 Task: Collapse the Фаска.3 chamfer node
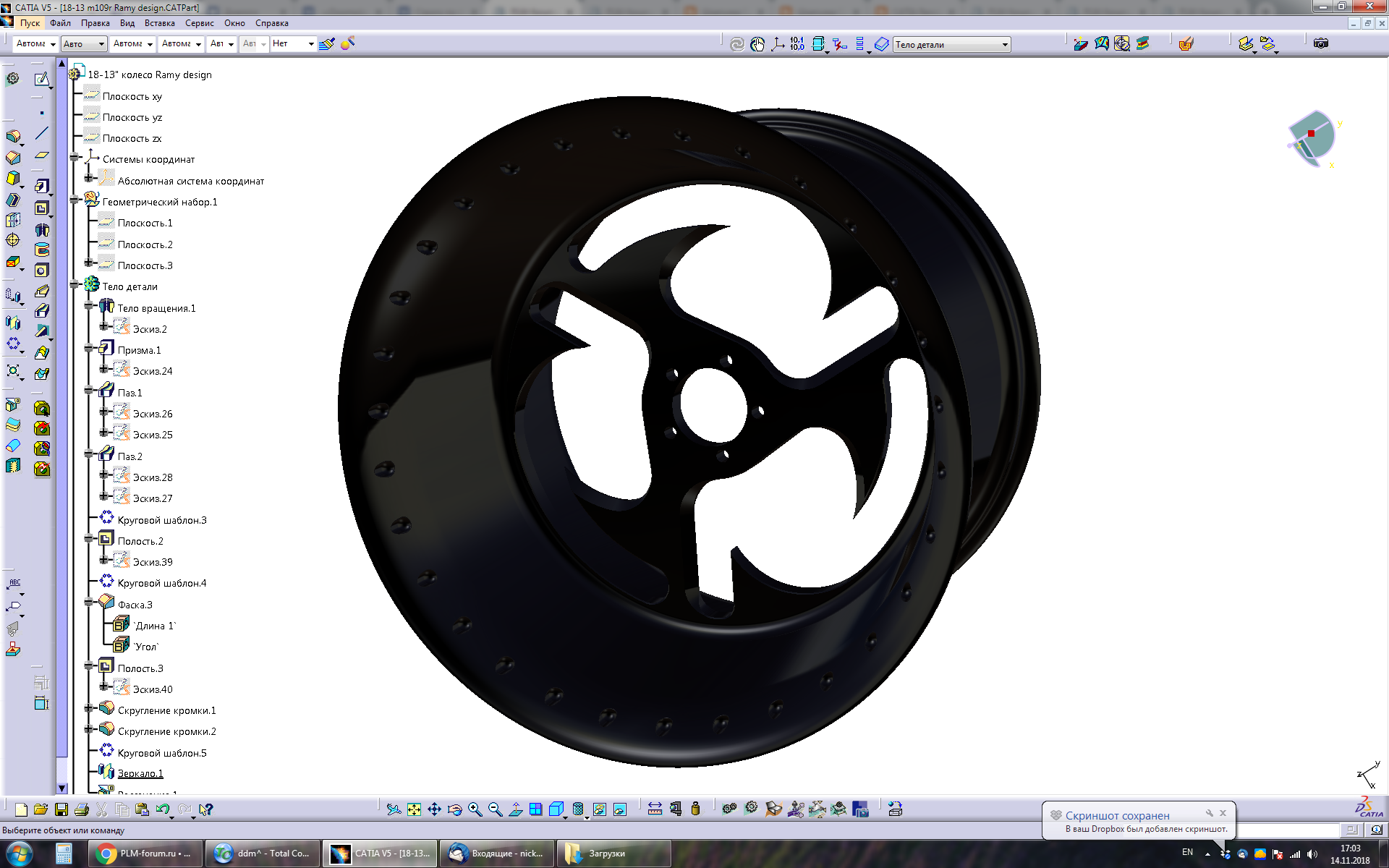tap(89, 603)
